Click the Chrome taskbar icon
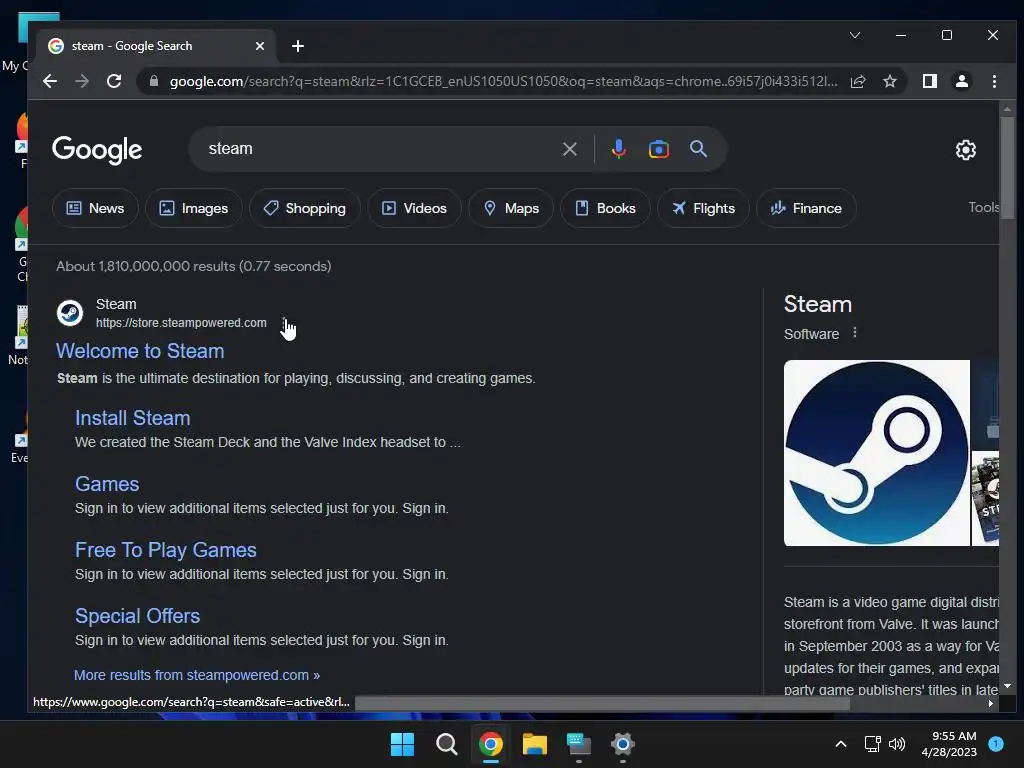This screenshot has width=1024, height=768. [490, 744]
